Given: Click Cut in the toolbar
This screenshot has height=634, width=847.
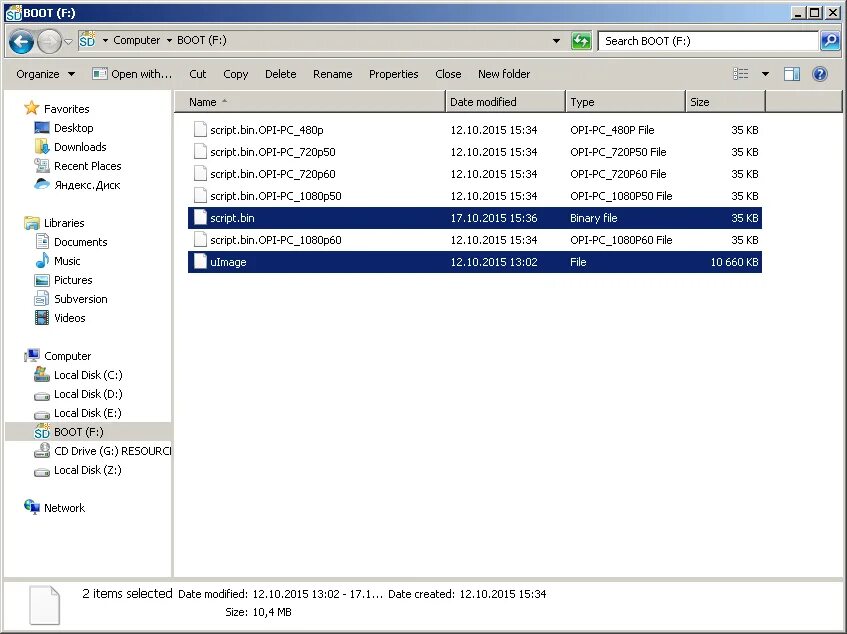Looking at the screenshot, I should pos(198,74).
